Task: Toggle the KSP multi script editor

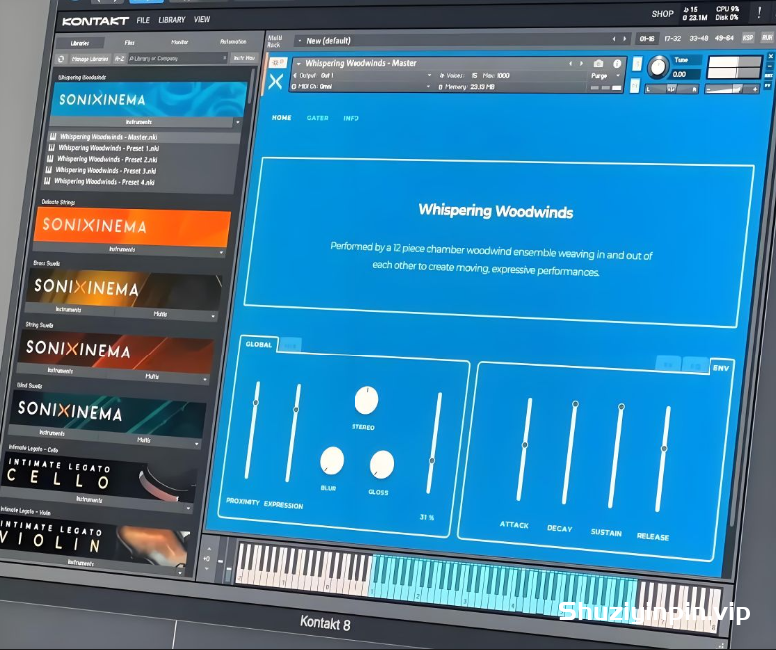Action: coord(748,38)
